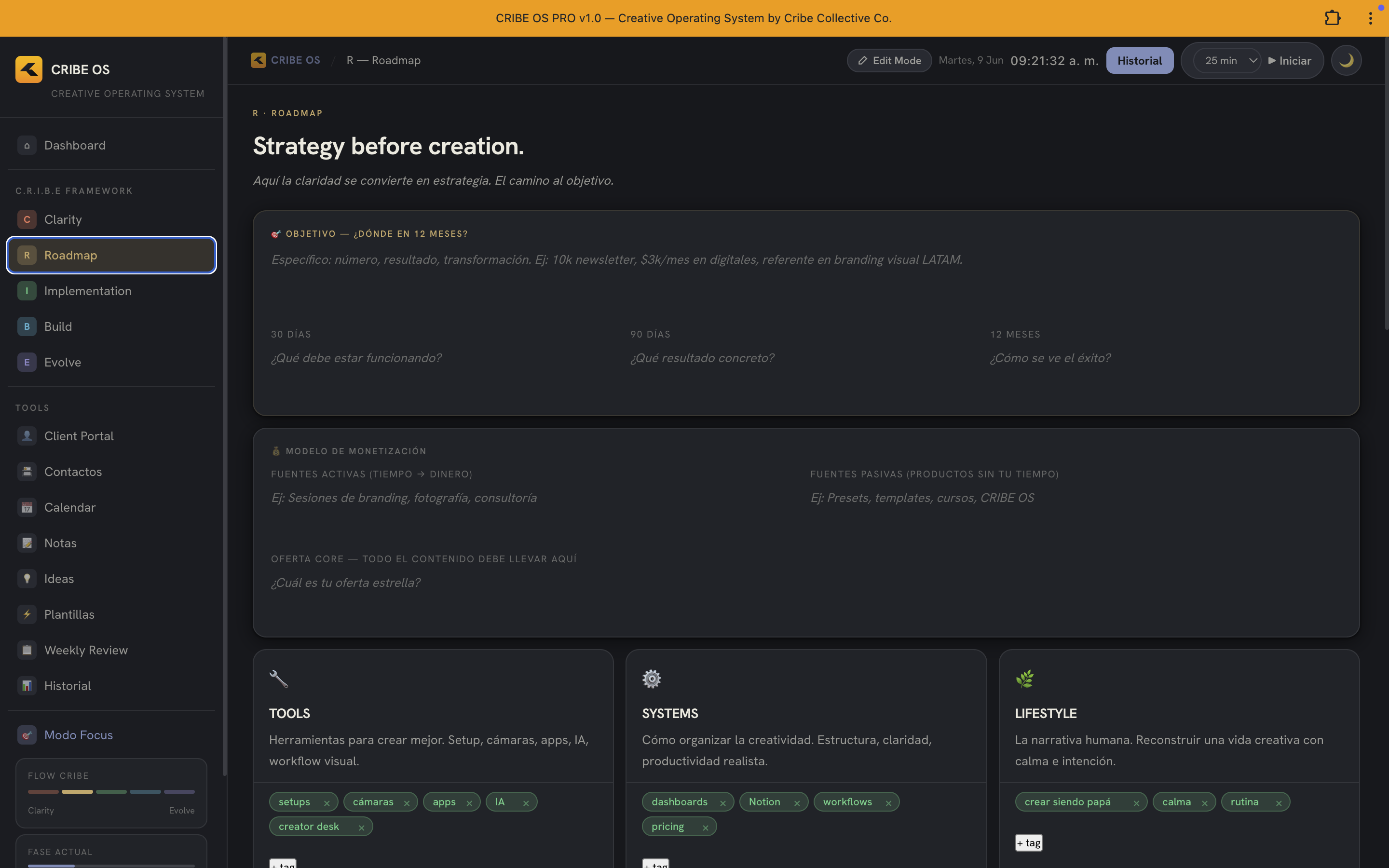Open Dashboard page
The width and height of the screenshot is (1389, 868).
(111, 145)
